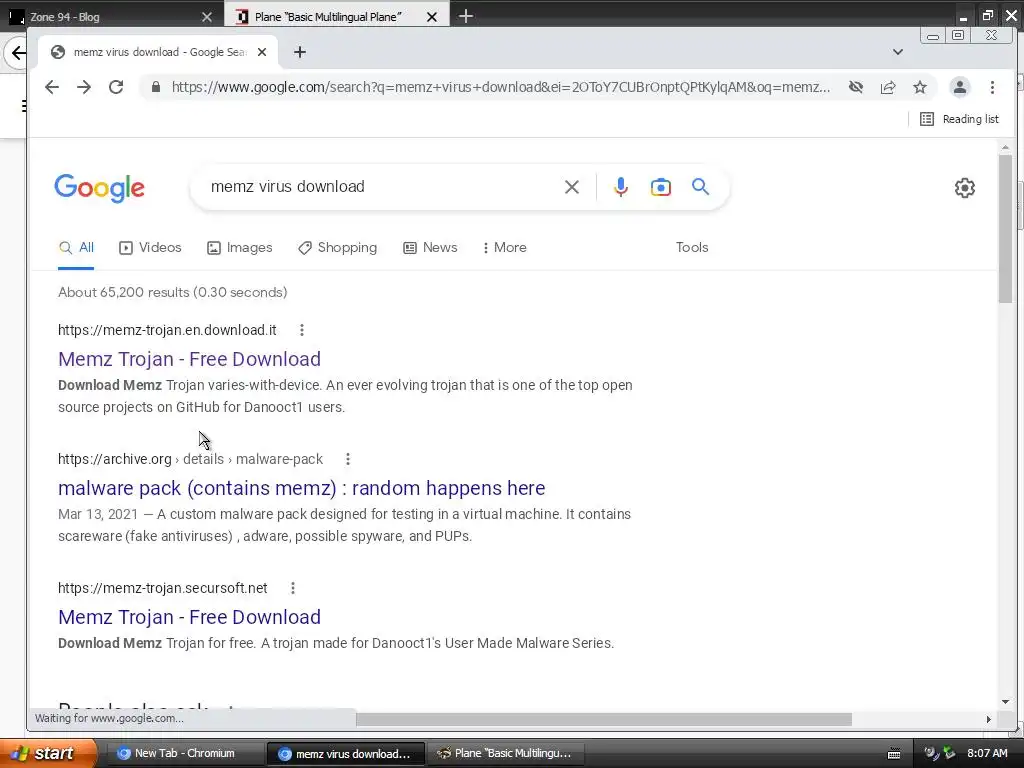This screenshot has width=1024, height=768.
Task: Open Google quick settings gear
Action: (965, 188)
